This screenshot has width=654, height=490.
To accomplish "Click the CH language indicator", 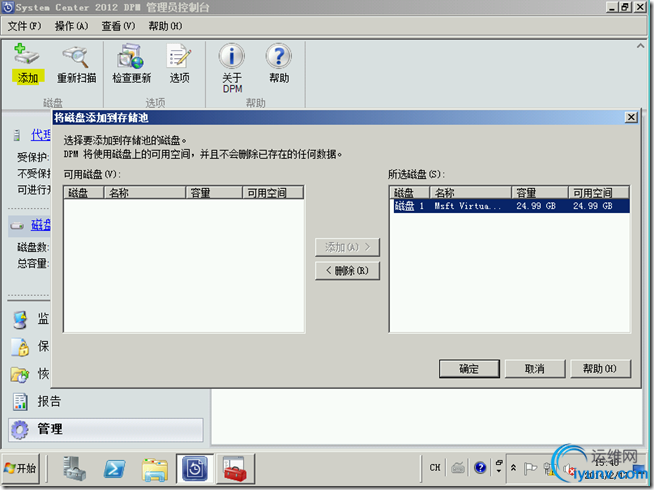I will [435, 467].
